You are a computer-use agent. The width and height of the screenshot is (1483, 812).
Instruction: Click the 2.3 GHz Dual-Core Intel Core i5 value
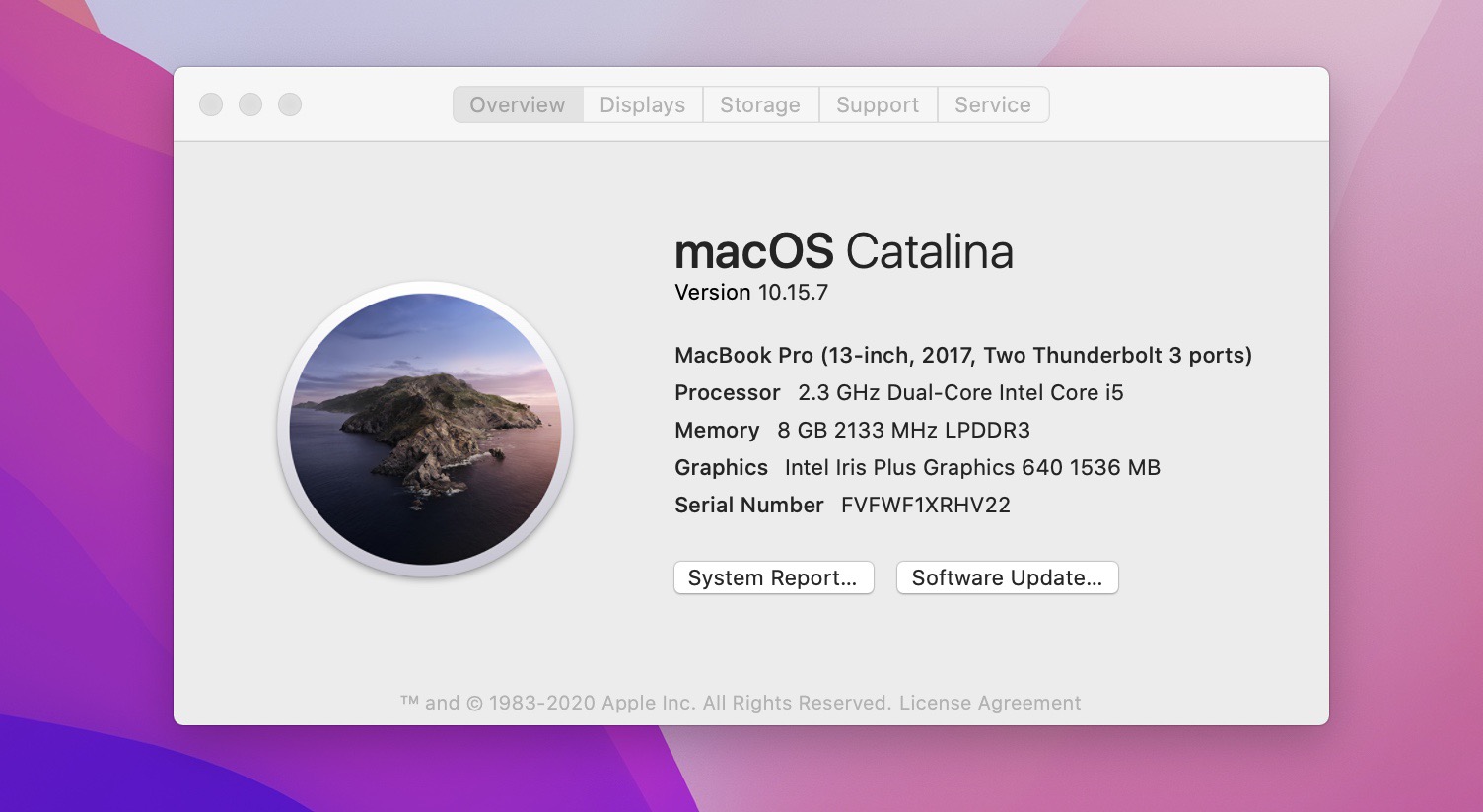960,392
